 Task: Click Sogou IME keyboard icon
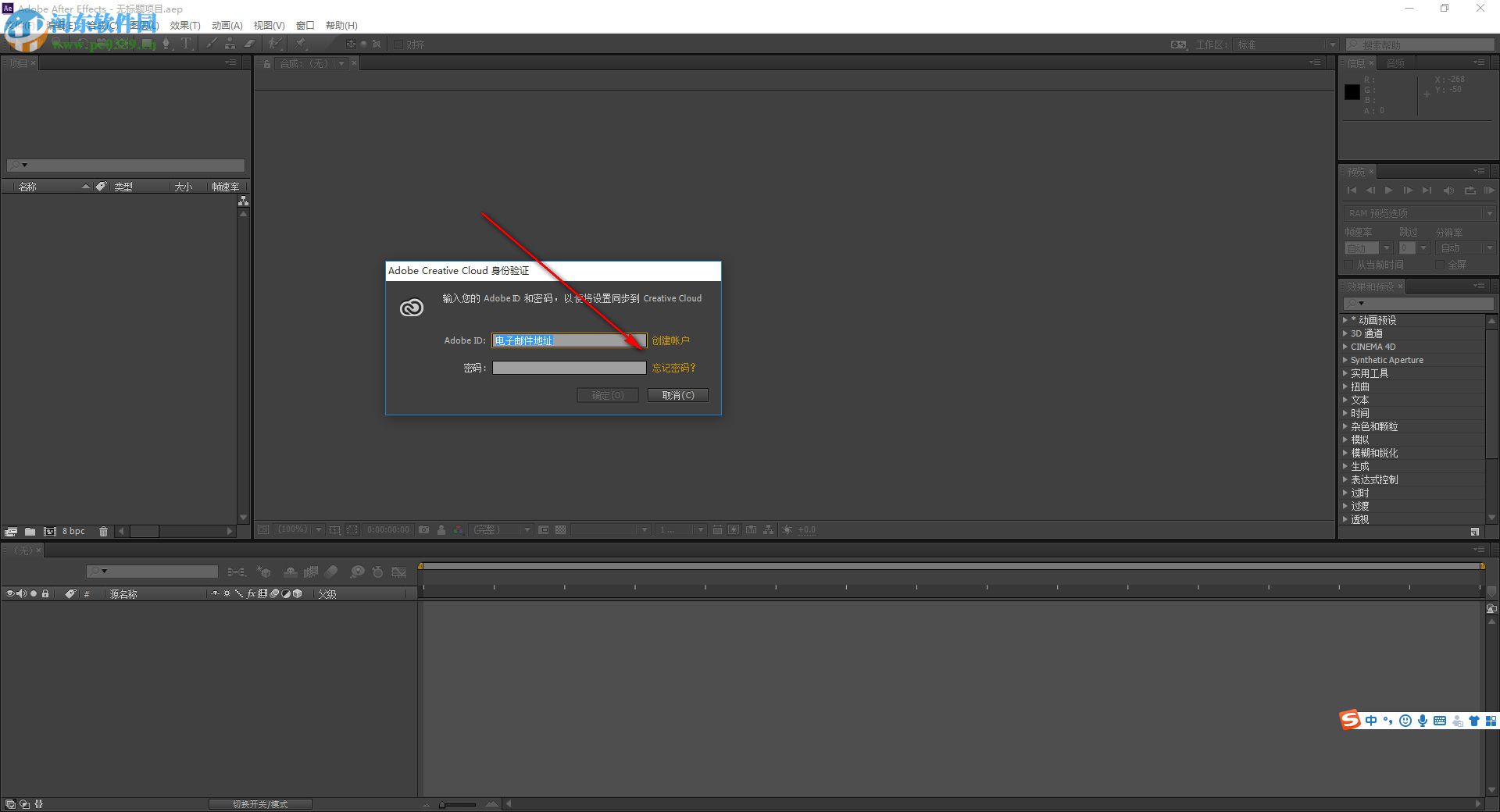point(1440,721)
